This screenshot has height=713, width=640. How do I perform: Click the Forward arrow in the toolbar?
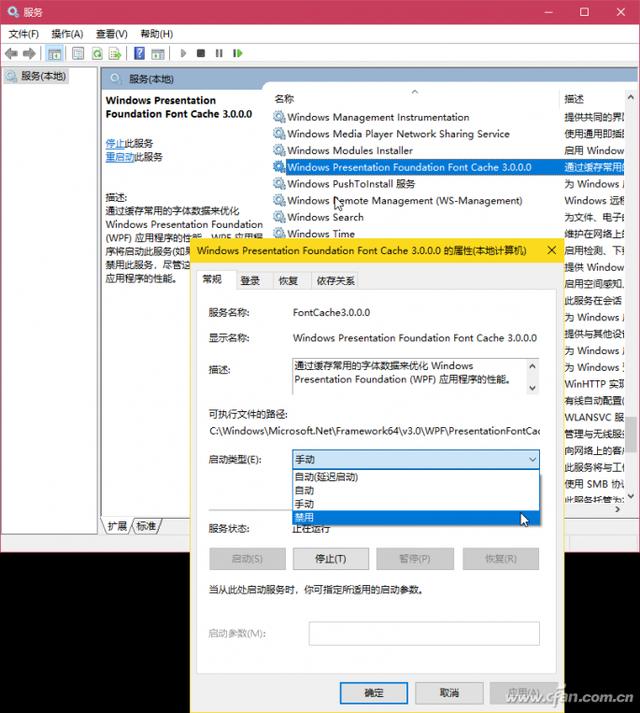click(29, 54)
